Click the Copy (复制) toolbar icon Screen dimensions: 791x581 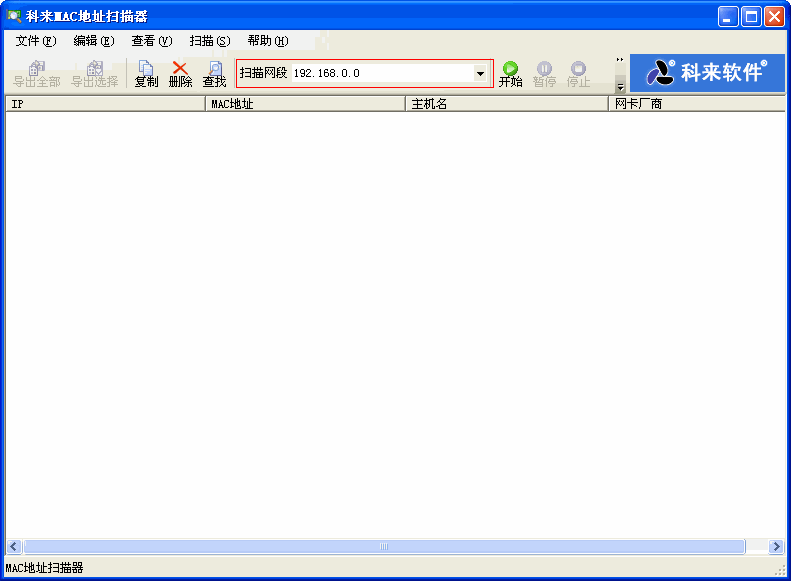tap(146, 74)
